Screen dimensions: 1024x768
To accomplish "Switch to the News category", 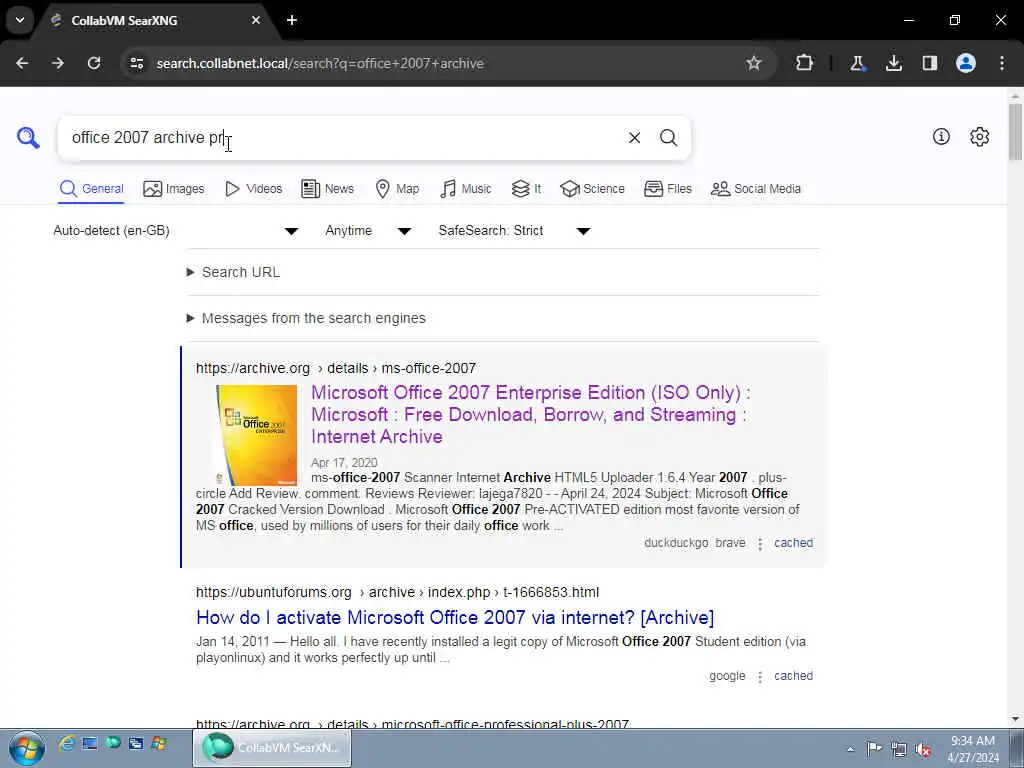I will [327, 189].
